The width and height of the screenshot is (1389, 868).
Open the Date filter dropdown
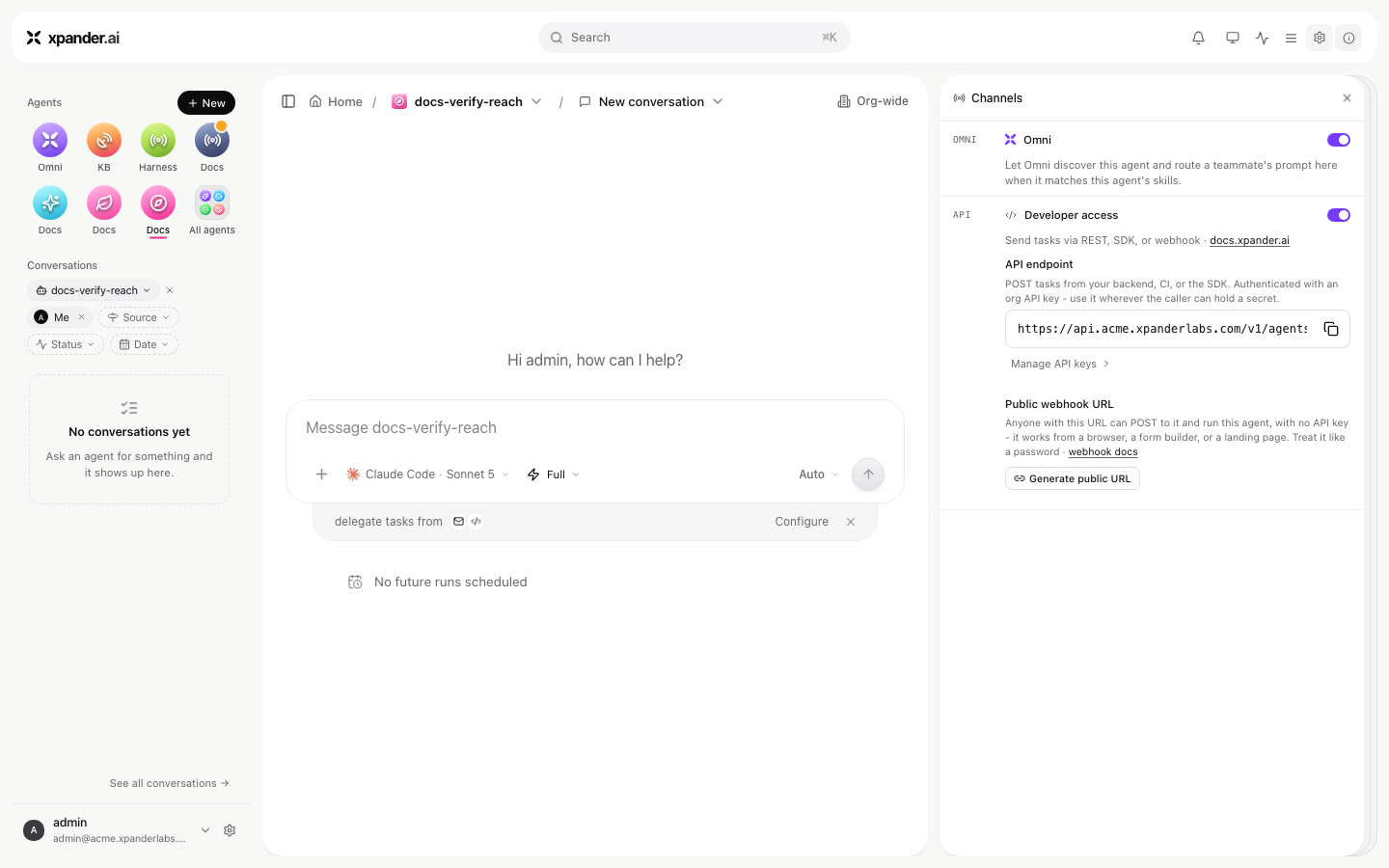click(x=144, y=344)
